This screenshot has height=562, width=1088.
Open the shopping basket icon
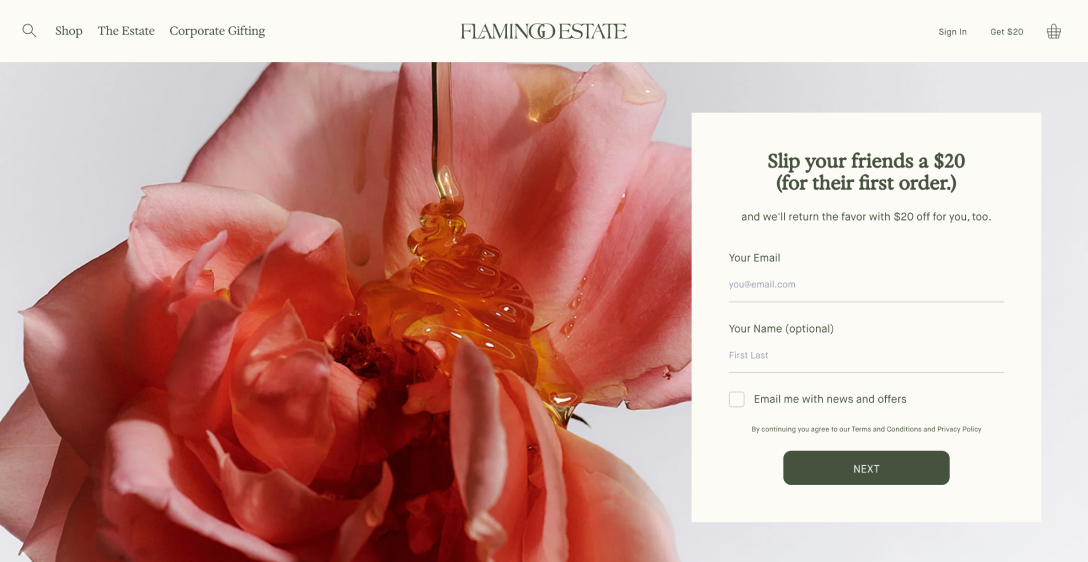1053,31
